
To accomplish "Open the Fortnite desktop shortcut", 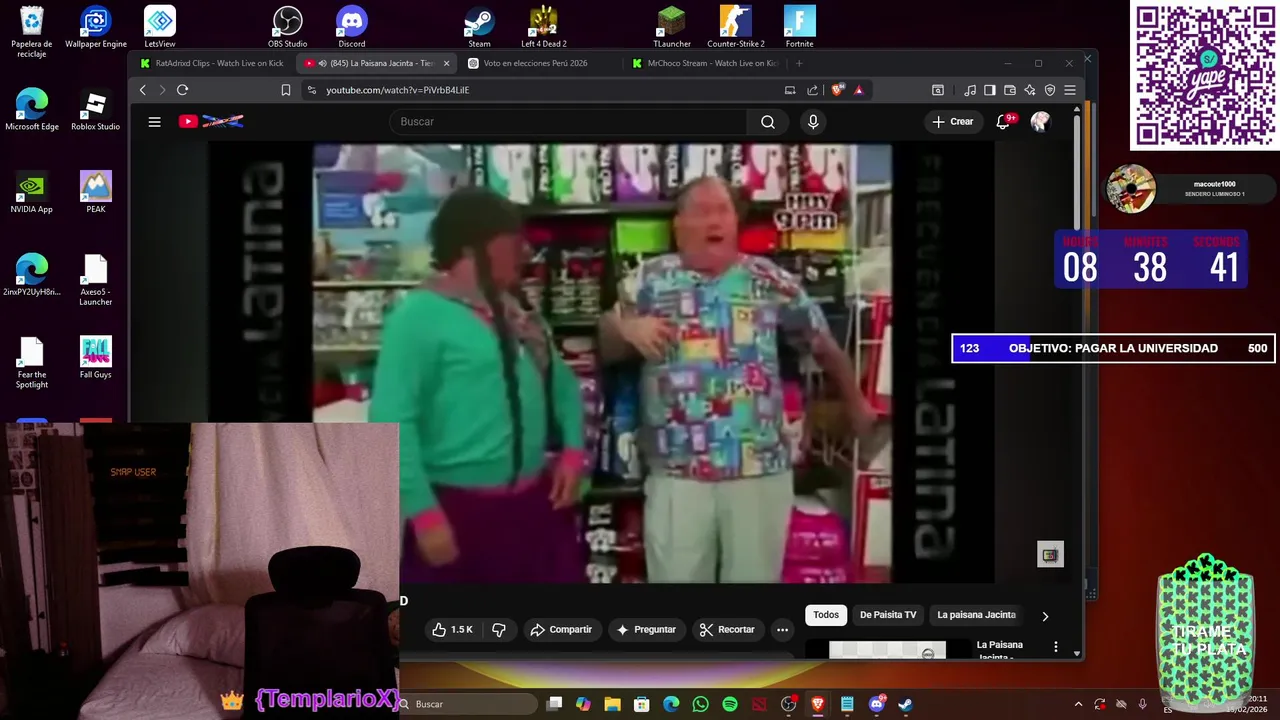I will pyautogui.click(x=799, y=27).
